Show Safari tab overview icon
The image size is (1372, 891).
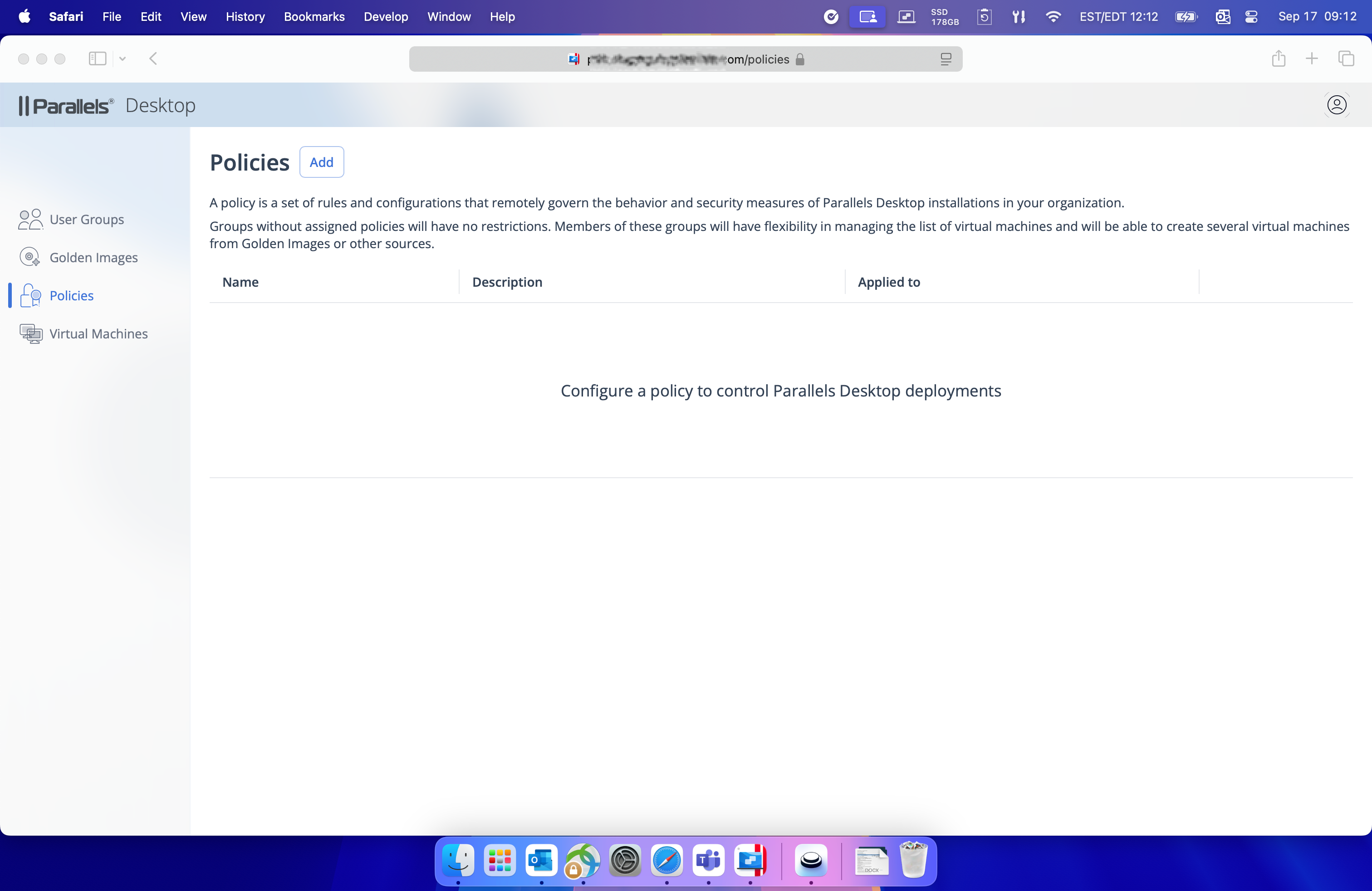pyautogui.click(x=1346, y=59)
